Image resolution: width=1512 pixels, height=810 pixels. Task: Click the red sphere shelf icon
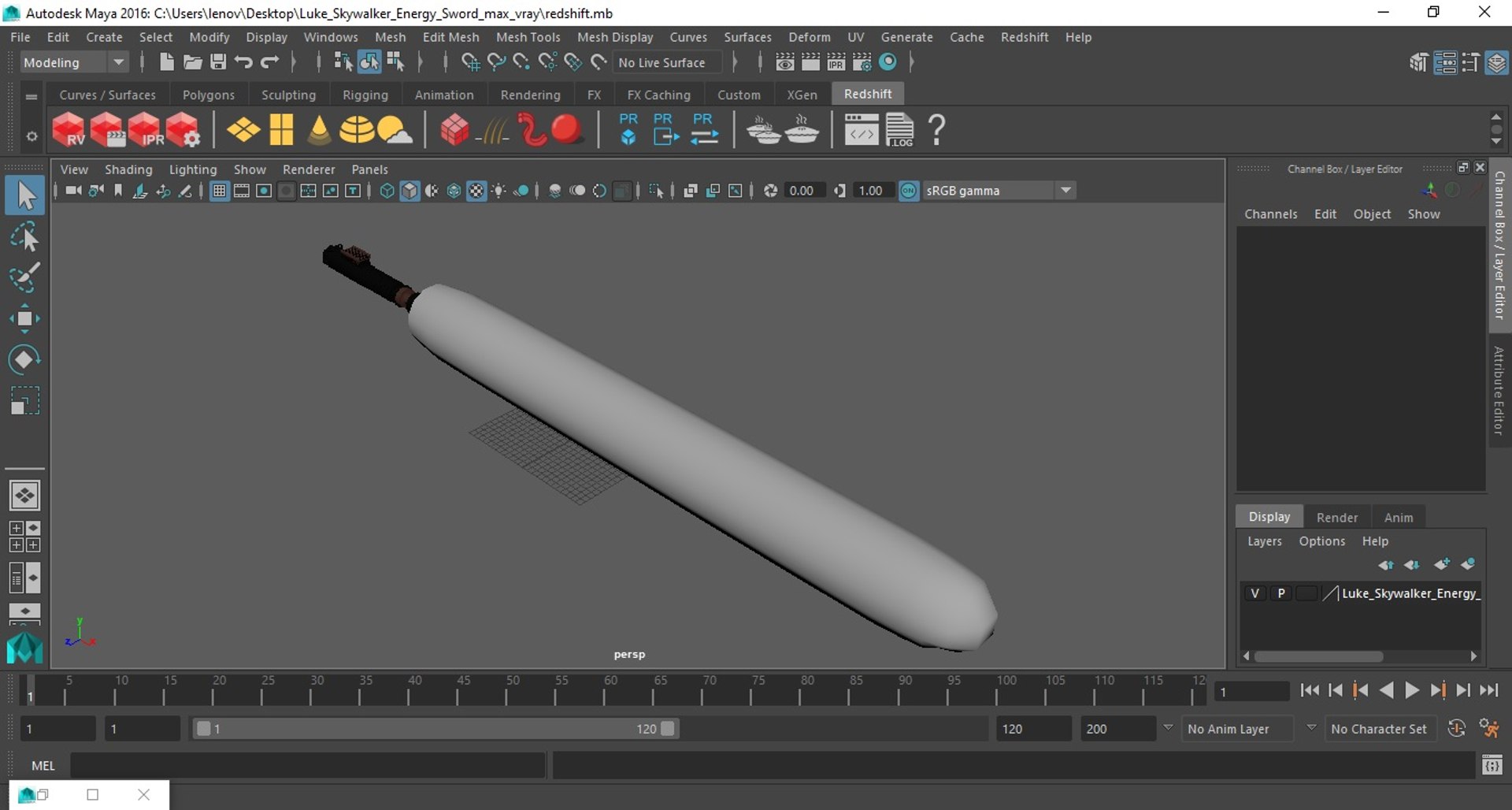point(566,129)
